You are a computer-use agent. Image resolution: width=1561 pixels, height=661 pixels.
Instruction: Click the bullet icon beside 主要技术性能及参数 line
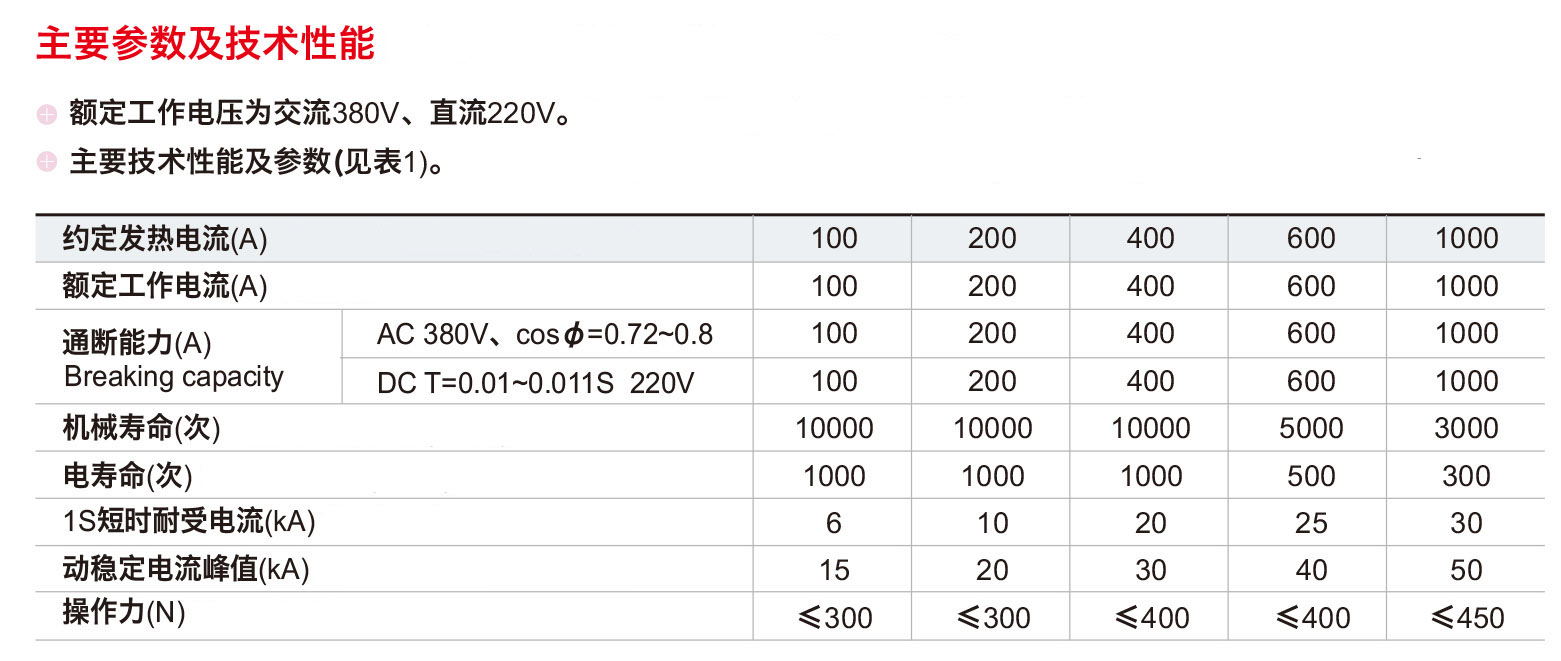tap(47, 162)
